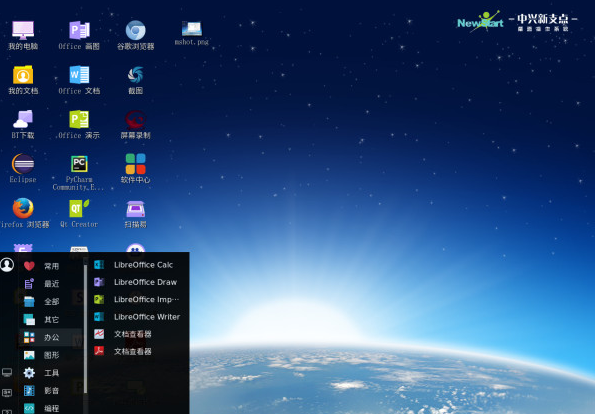Open Qt Creator desktop icon
The width and height of the screenshot is (611, 414).
(79, 213)
